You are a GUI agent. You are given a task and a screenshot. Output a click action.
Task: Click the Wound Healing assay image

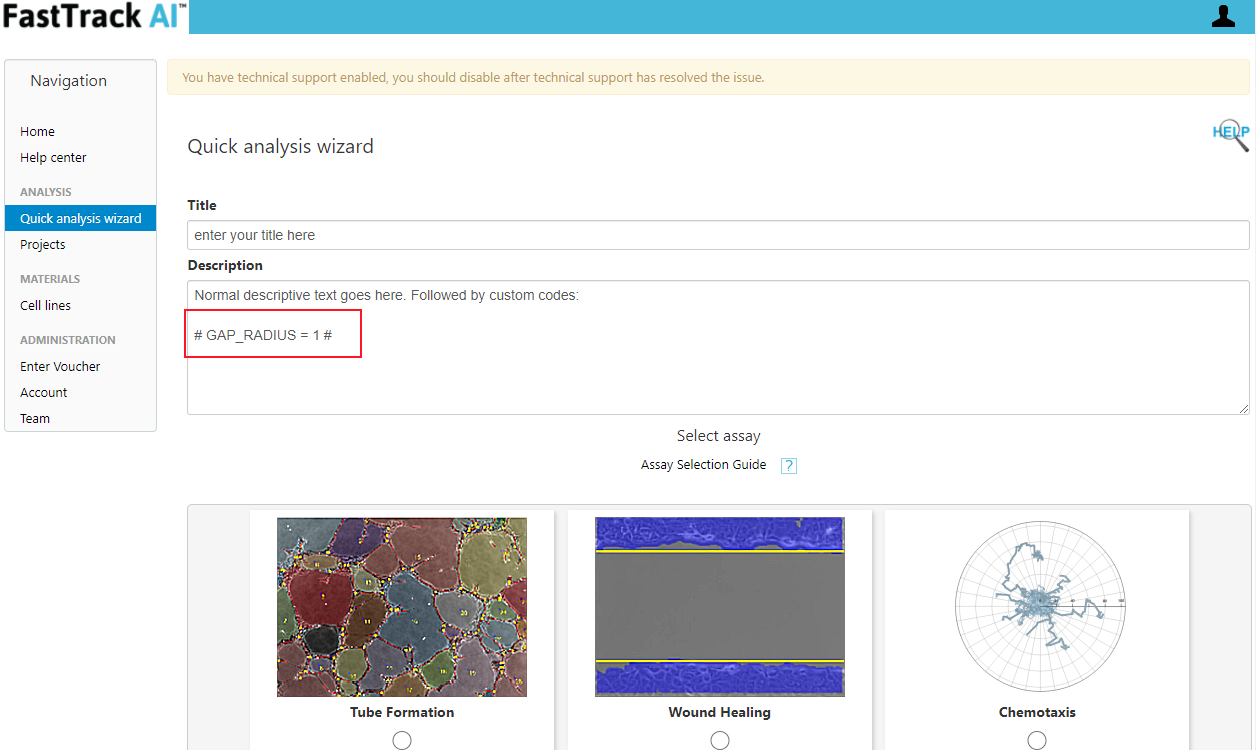click(720, 607)
